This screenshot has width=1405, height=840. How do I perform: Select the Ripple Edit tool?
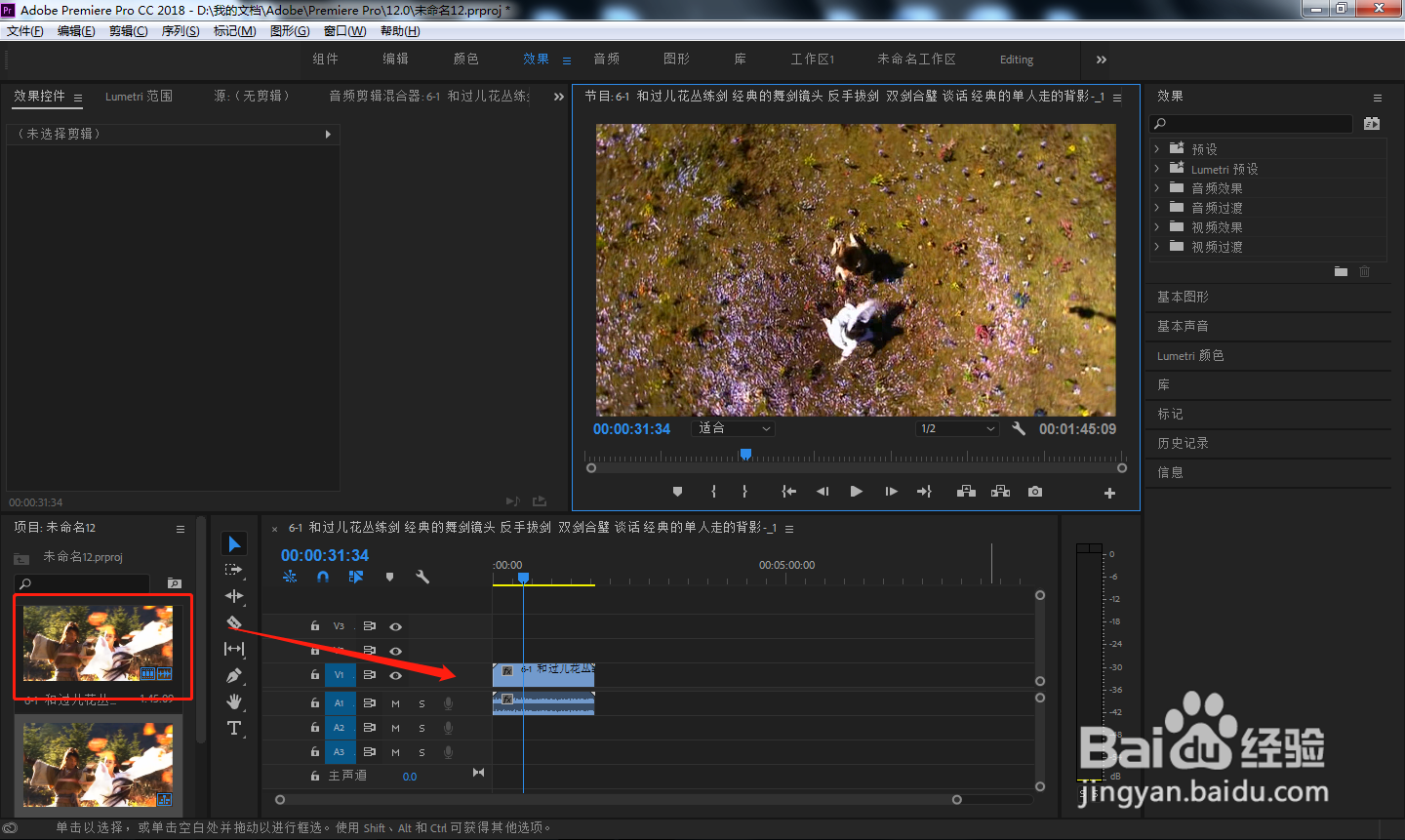[234, 596]
